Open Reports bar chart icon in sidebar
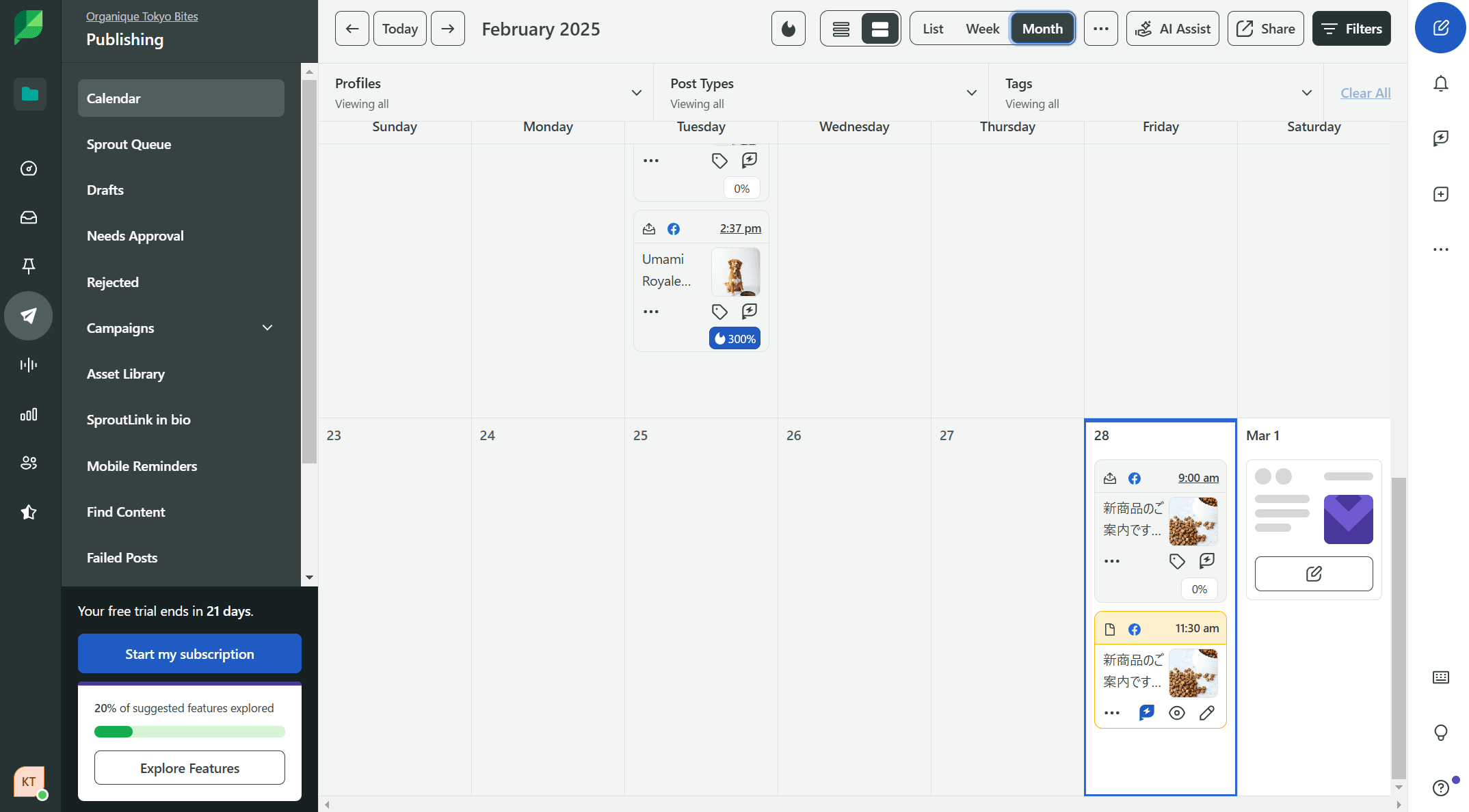The height and width of the screenshot is (812, 1469). tap(29, 414)
